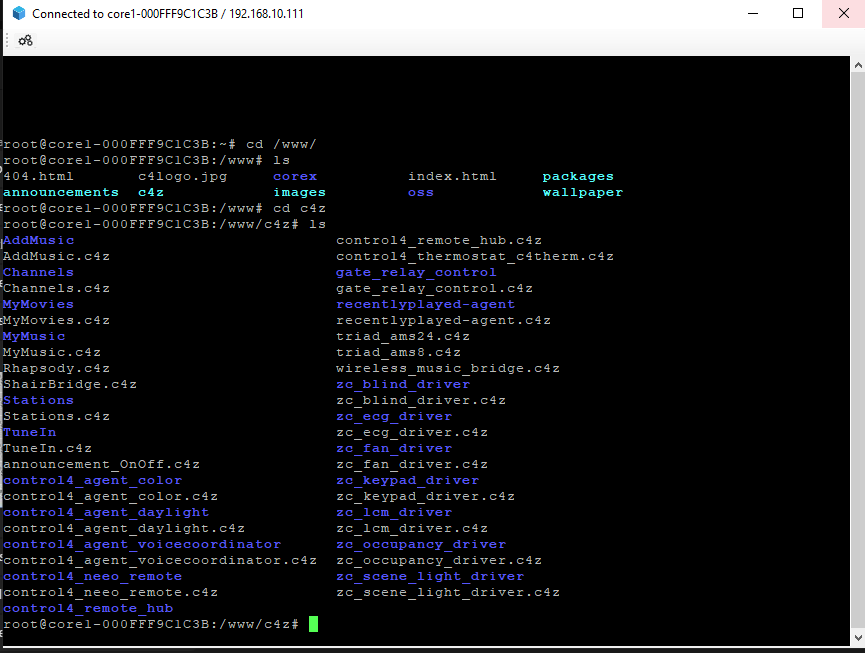Click the green terminal cursor block
Viewport: 865px width, 653px height.
[313, 624]
